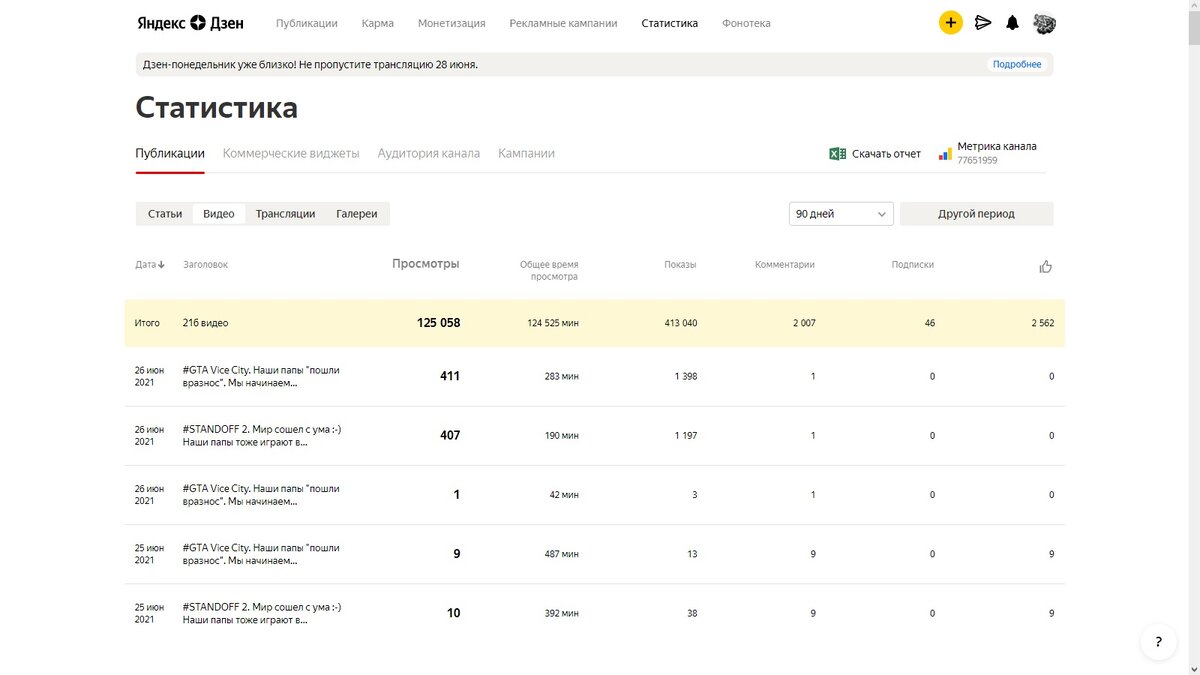Select the Трансляции filter

pos(285,214)
